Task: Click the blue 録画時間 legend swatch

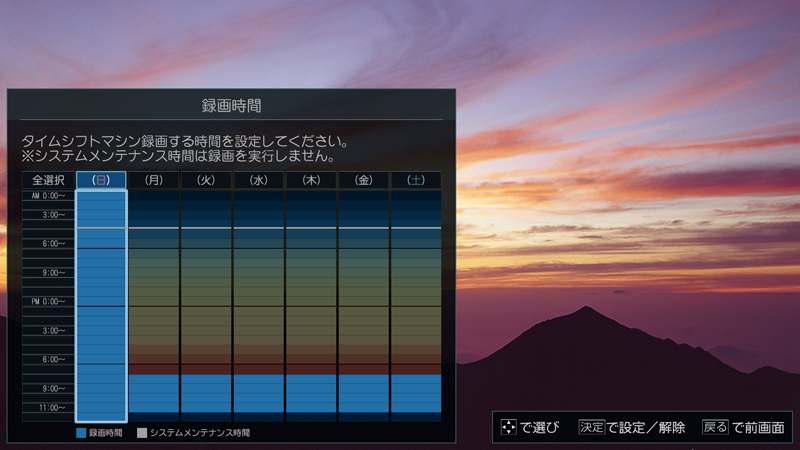Action: [81, 433]
